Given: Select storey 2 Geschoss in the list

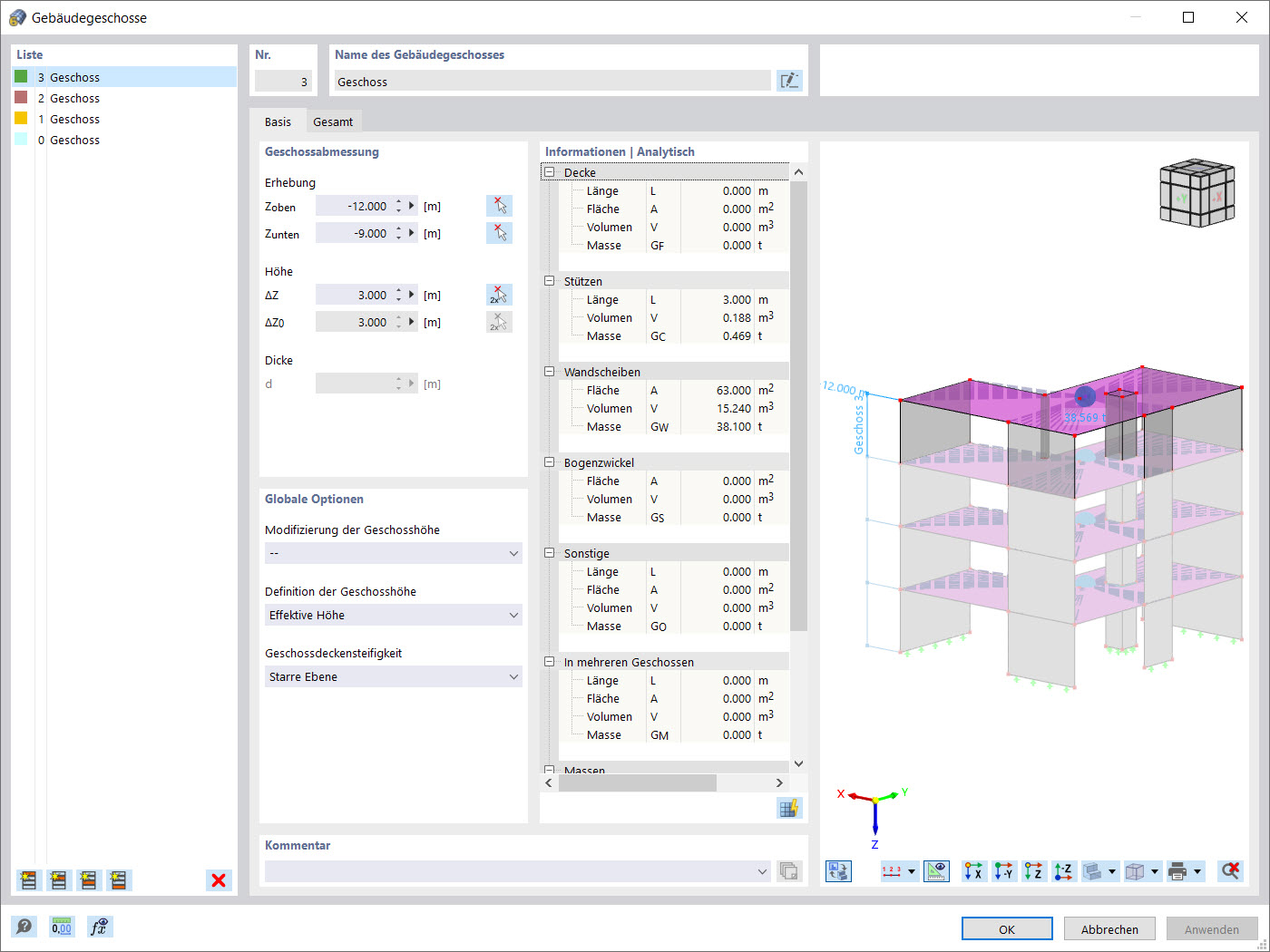Looking at the screenshot, I should pyautogui.click(x=124, y=98).
